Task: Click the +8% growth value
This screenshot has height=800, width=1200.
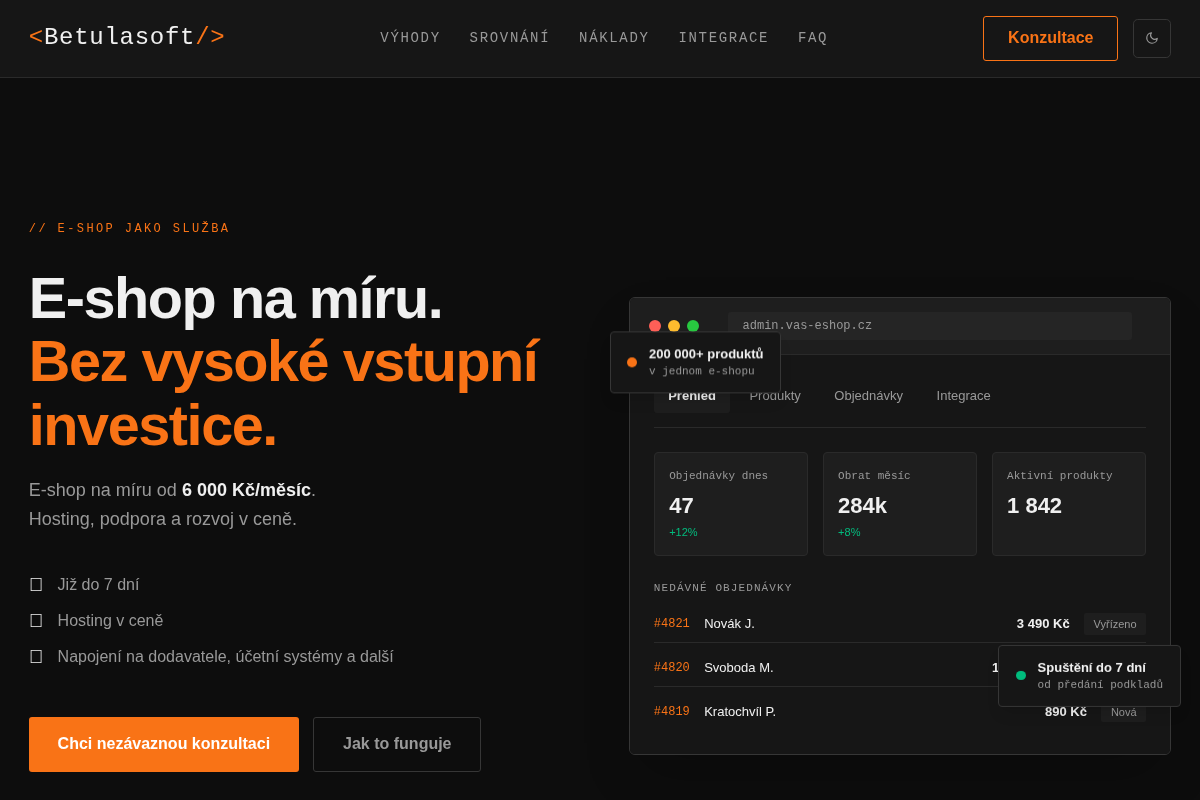Action: (849, 532)
